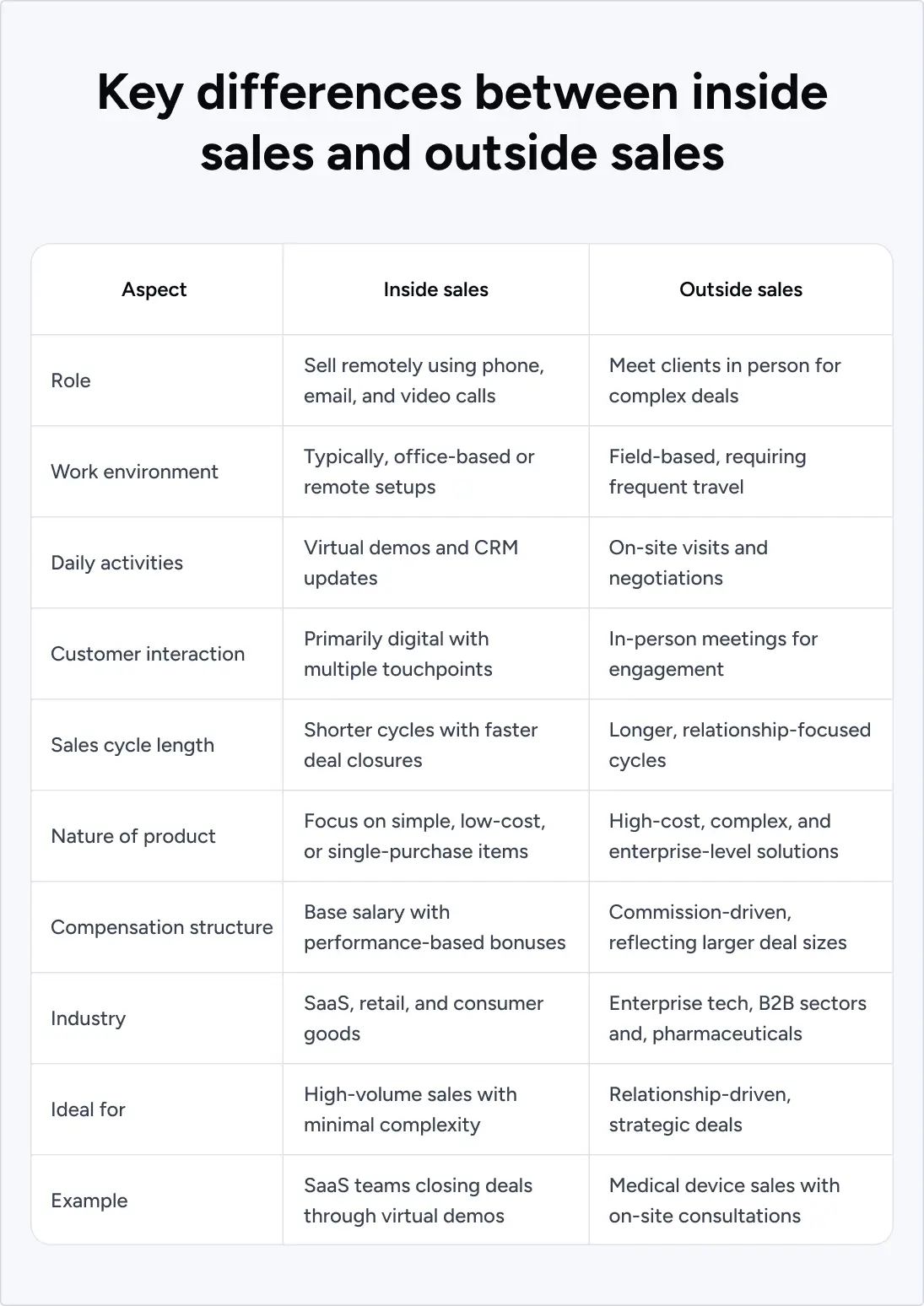The height and width of the screenshot is (1306, 924).
Task: Click the 'Nature of product' row label
Action: pyautogui.click(x=133, y=836)
